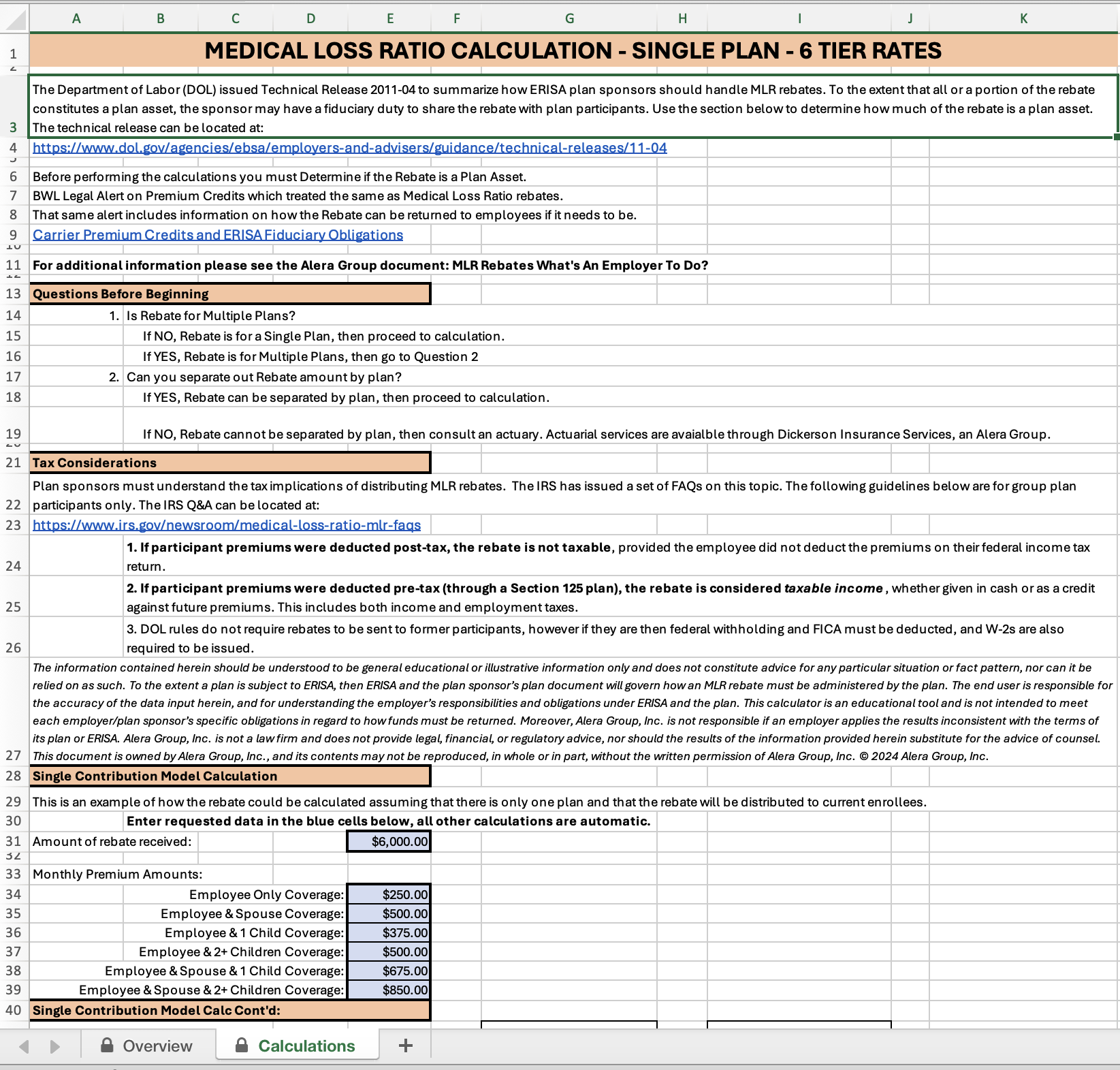Click 'This is an example of how the rebate' text
This screenshot has width=1120, height=1070.
[479, 802]
